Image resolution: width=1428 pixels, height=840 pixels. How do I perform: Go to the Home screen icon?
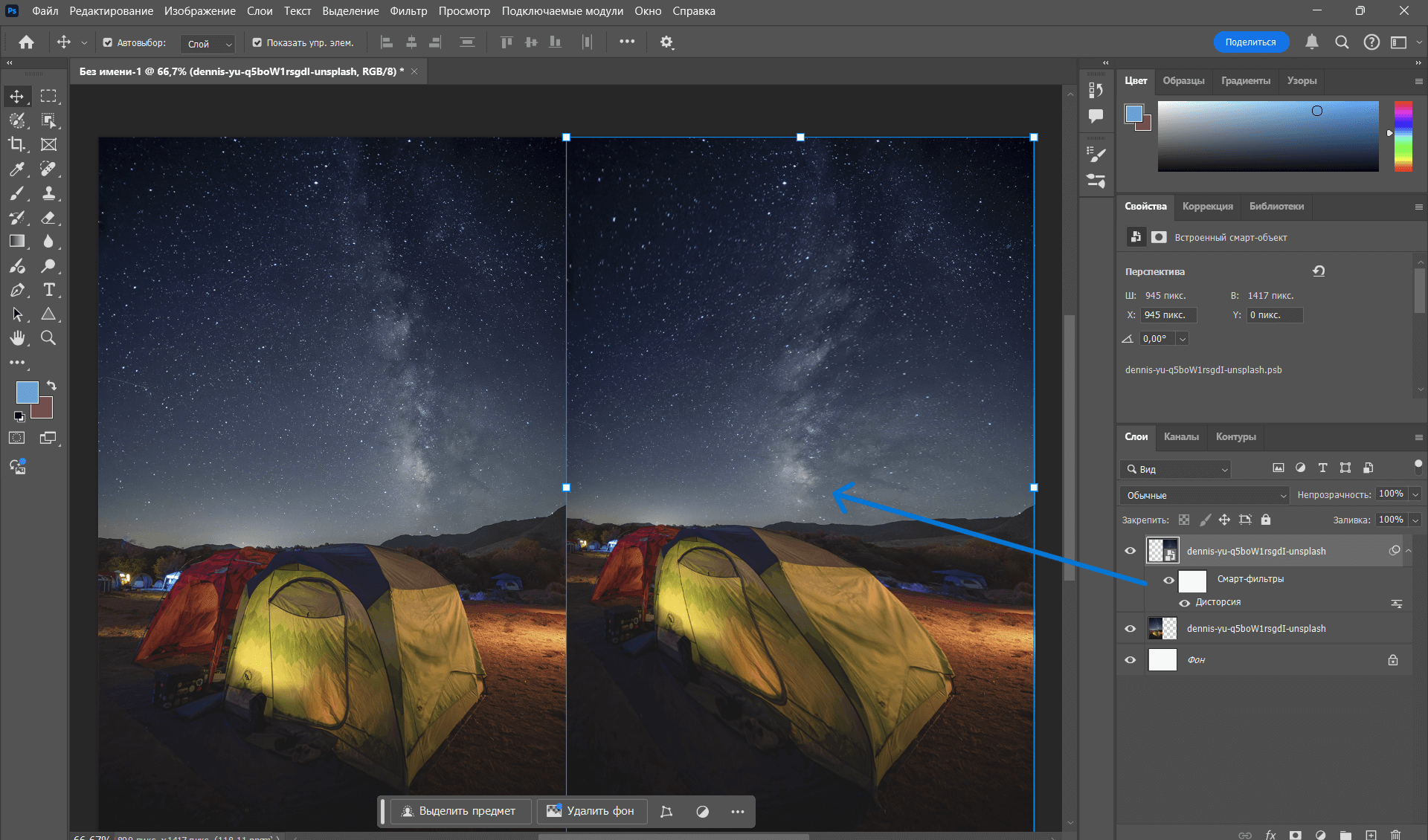(26, 42)
